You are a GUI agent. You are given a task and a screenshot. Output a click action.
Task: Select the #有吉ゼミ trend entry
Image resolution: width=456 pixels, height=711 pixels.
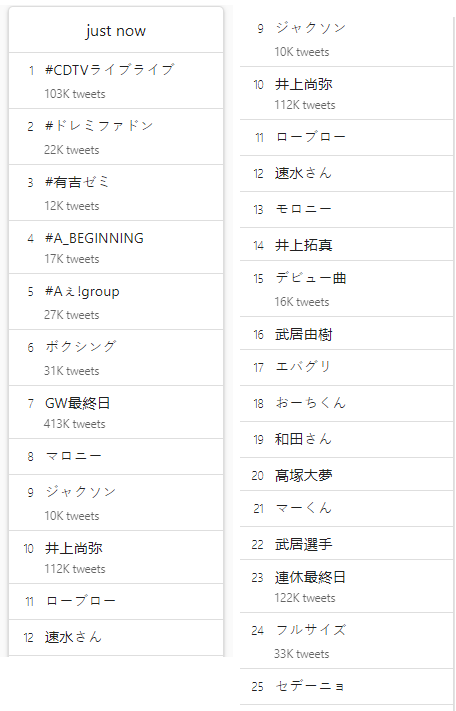(116, 193)
